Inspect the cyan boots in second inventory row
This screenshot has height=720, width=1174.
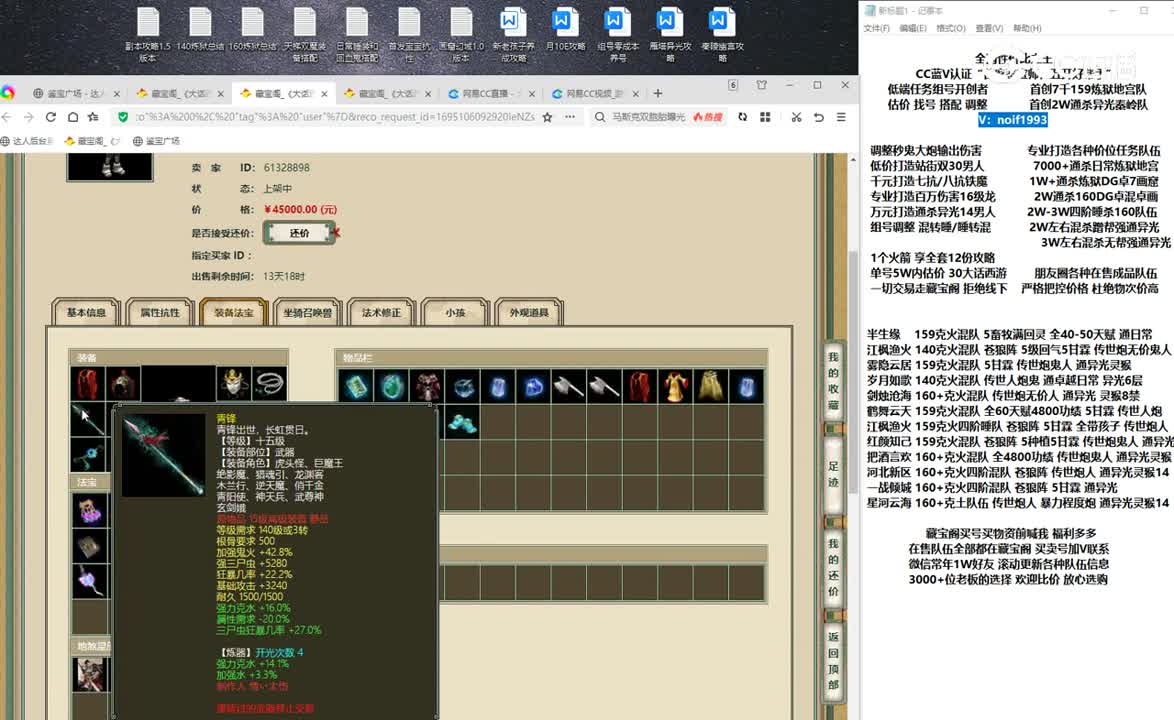tap(462, 423)
